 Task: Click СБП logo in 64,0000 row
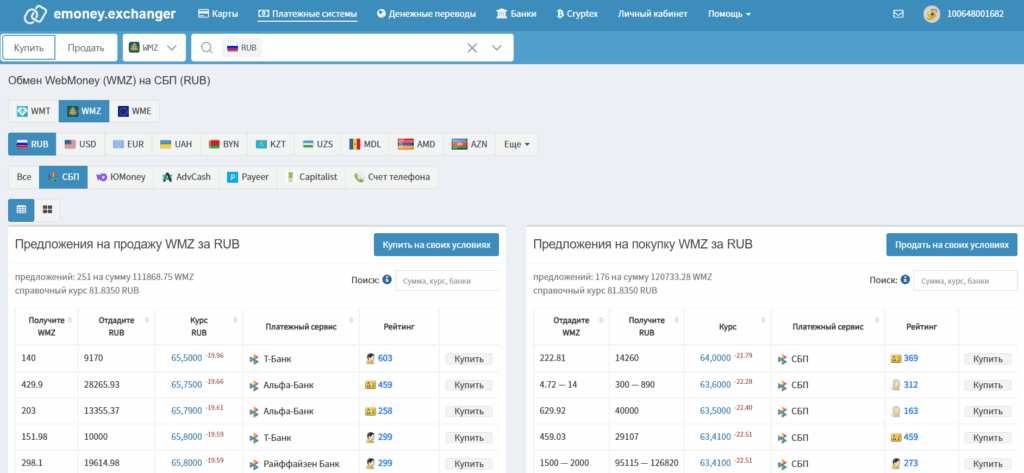coord(782,359)
